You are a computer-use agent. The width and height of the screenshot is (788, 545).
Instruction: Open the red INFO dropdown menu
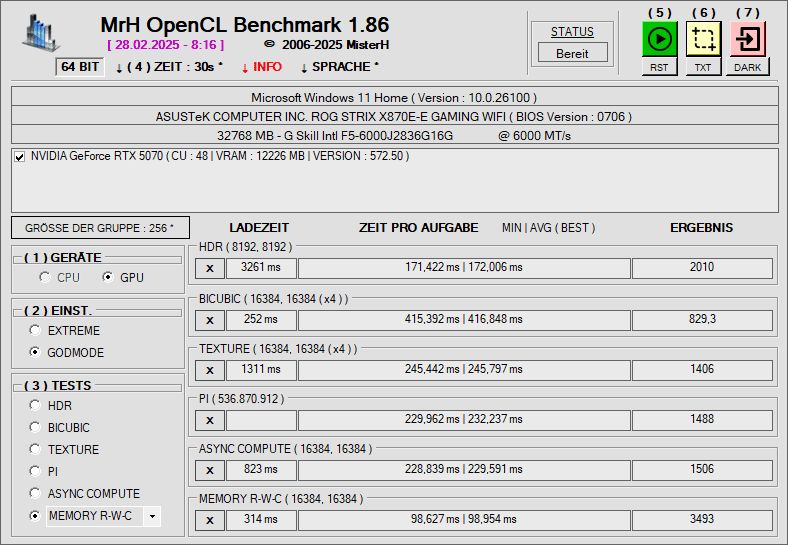pos(262,67)
